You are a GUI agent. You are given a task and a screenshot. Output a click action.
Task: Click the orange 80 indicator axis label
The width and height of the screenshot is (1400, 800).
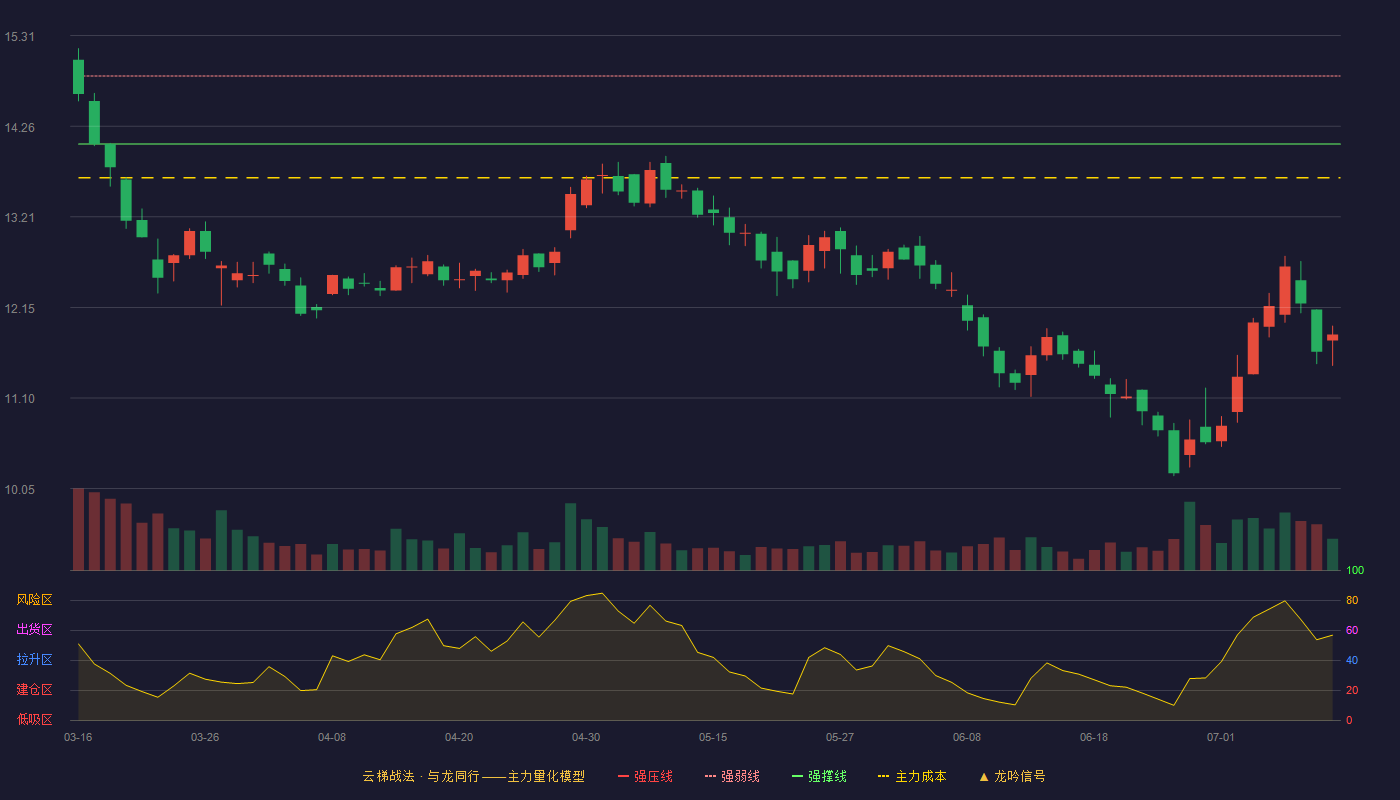pyautogui.click(x=1352, y=600)
